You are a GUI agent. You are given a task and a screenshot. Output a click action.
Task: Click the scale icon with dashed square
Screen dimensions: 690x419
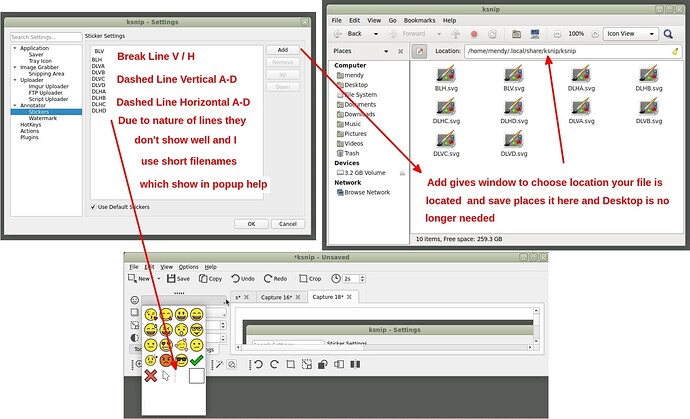pyautogui.click(x=307, y=364)
